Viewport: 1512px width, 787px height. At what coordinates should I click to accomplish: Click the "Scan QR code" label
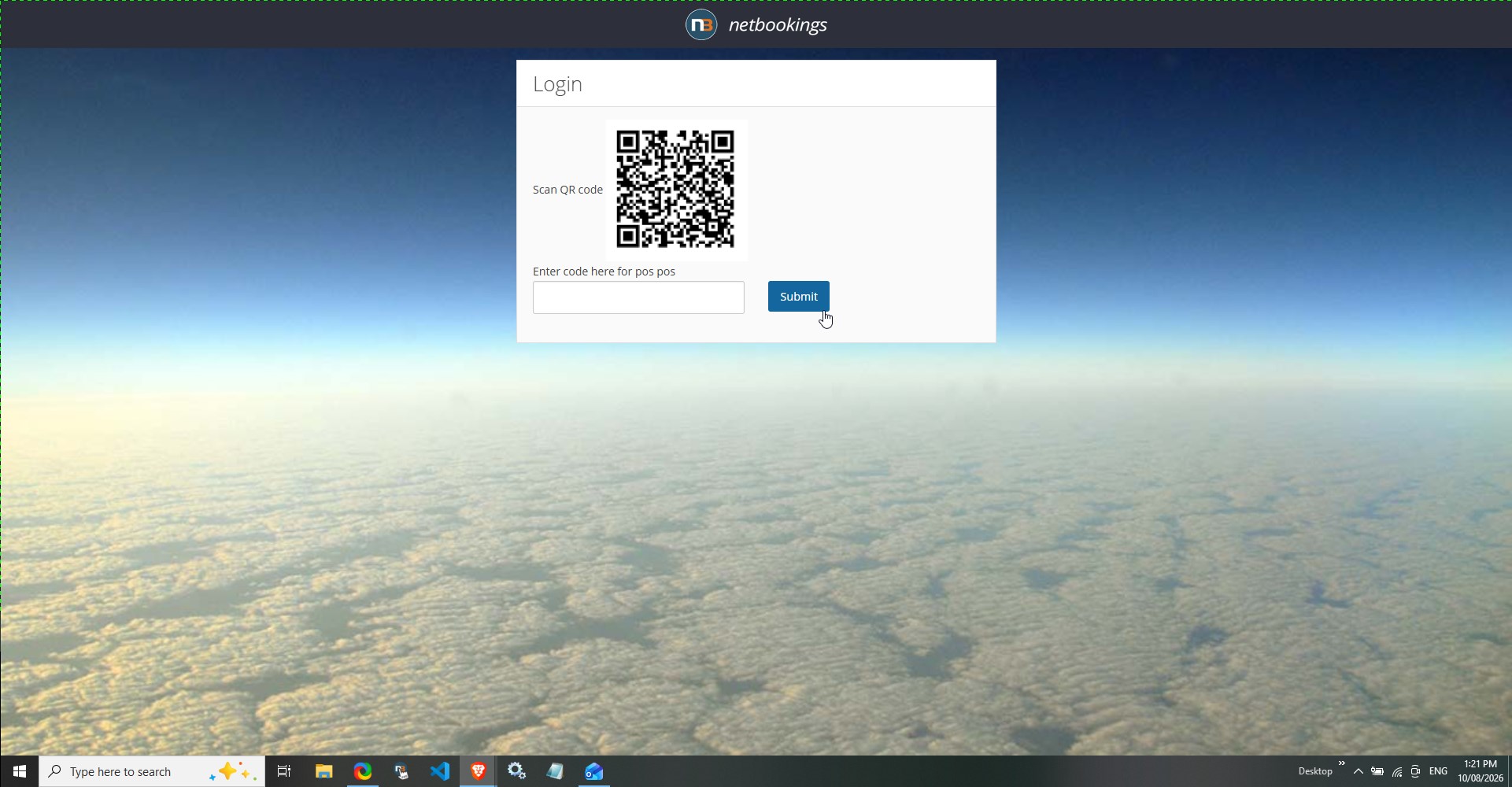[567, 190]
